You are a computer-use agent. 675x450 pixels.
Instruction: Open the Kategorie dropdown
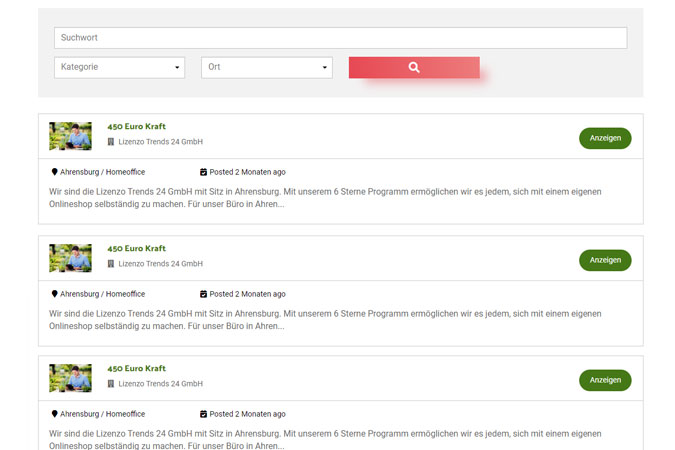tap(119, 67)
